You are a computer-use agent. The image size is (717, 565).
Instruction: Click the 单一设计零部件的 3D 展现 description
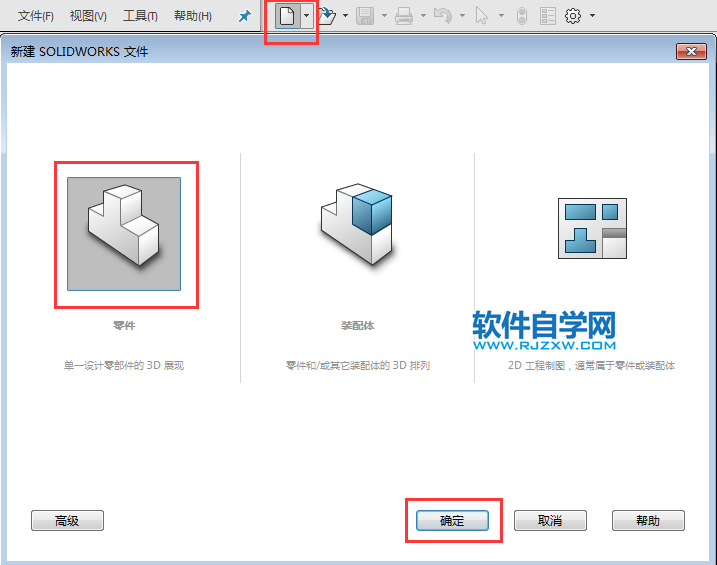coord(124,366)
